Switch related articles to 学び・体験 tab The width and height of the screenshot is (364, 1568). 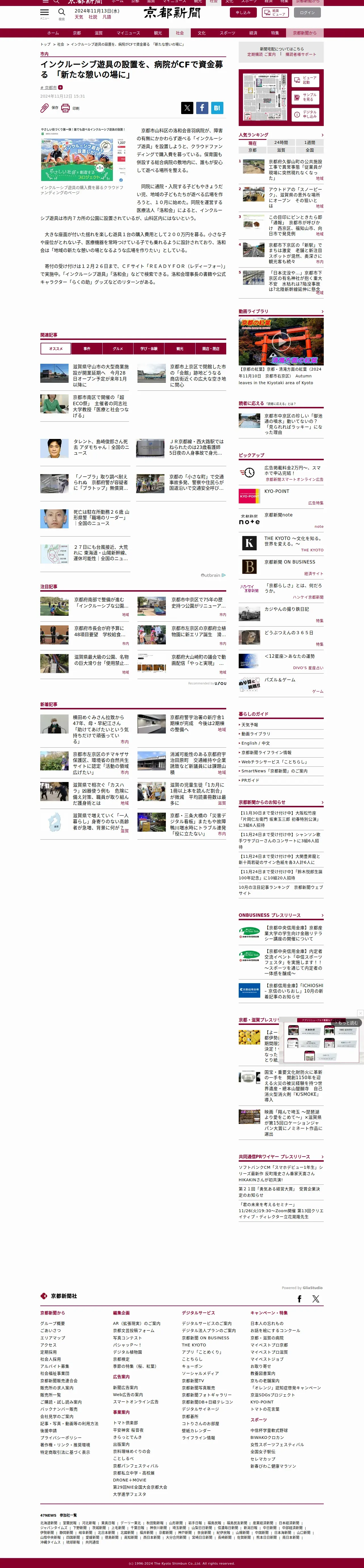(x=149, y=349)
